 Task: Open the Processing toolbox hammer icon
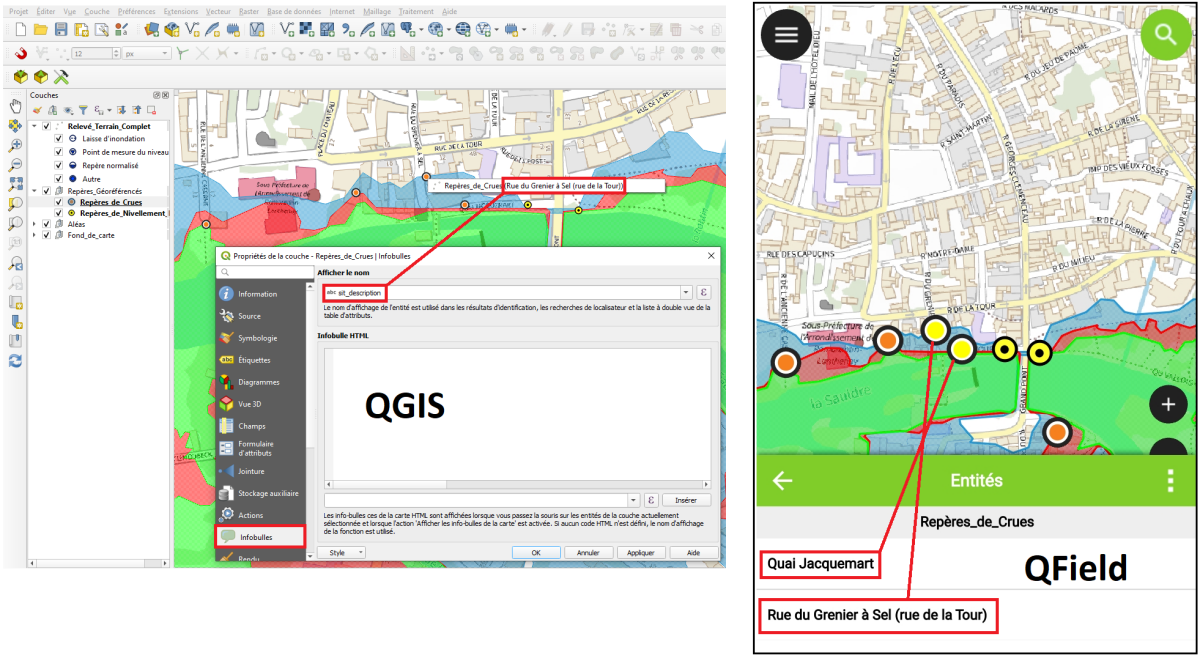61,77
